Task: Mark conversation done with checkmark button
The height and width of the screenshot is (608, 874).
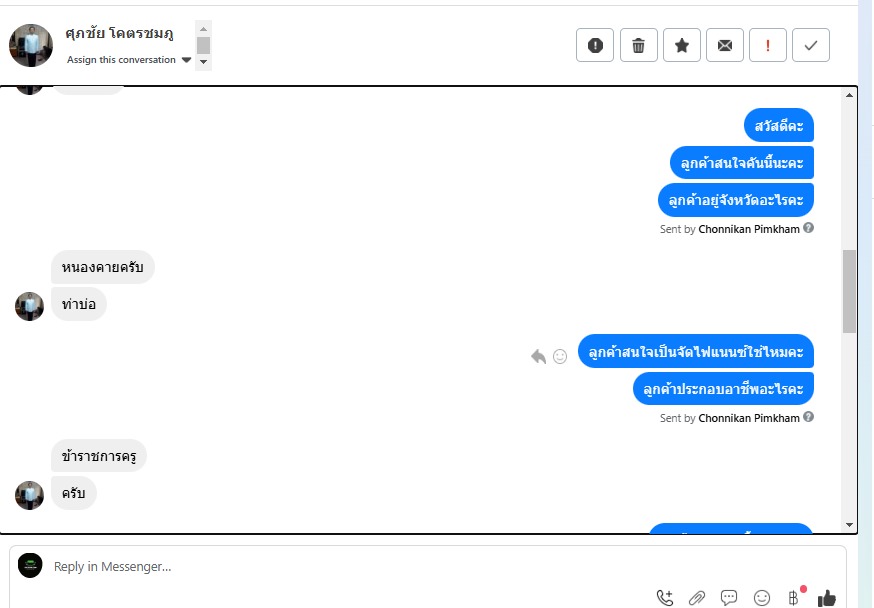Action: tap(811, 45)
